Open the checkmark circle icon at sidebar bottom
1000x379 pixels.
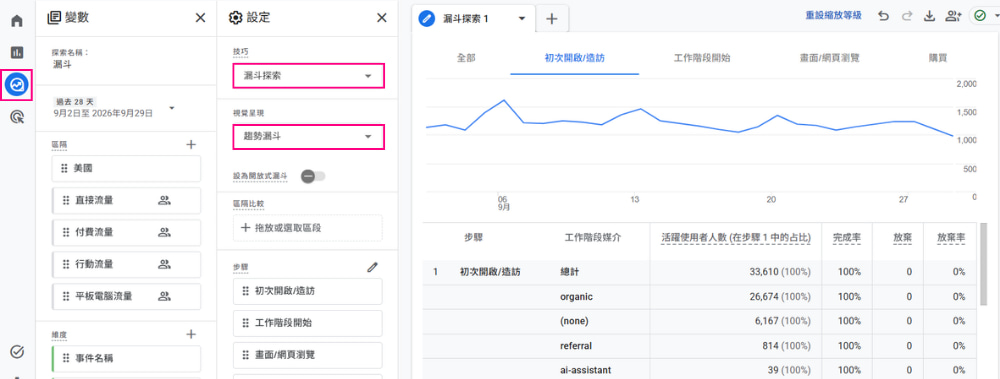click(17, 351)
